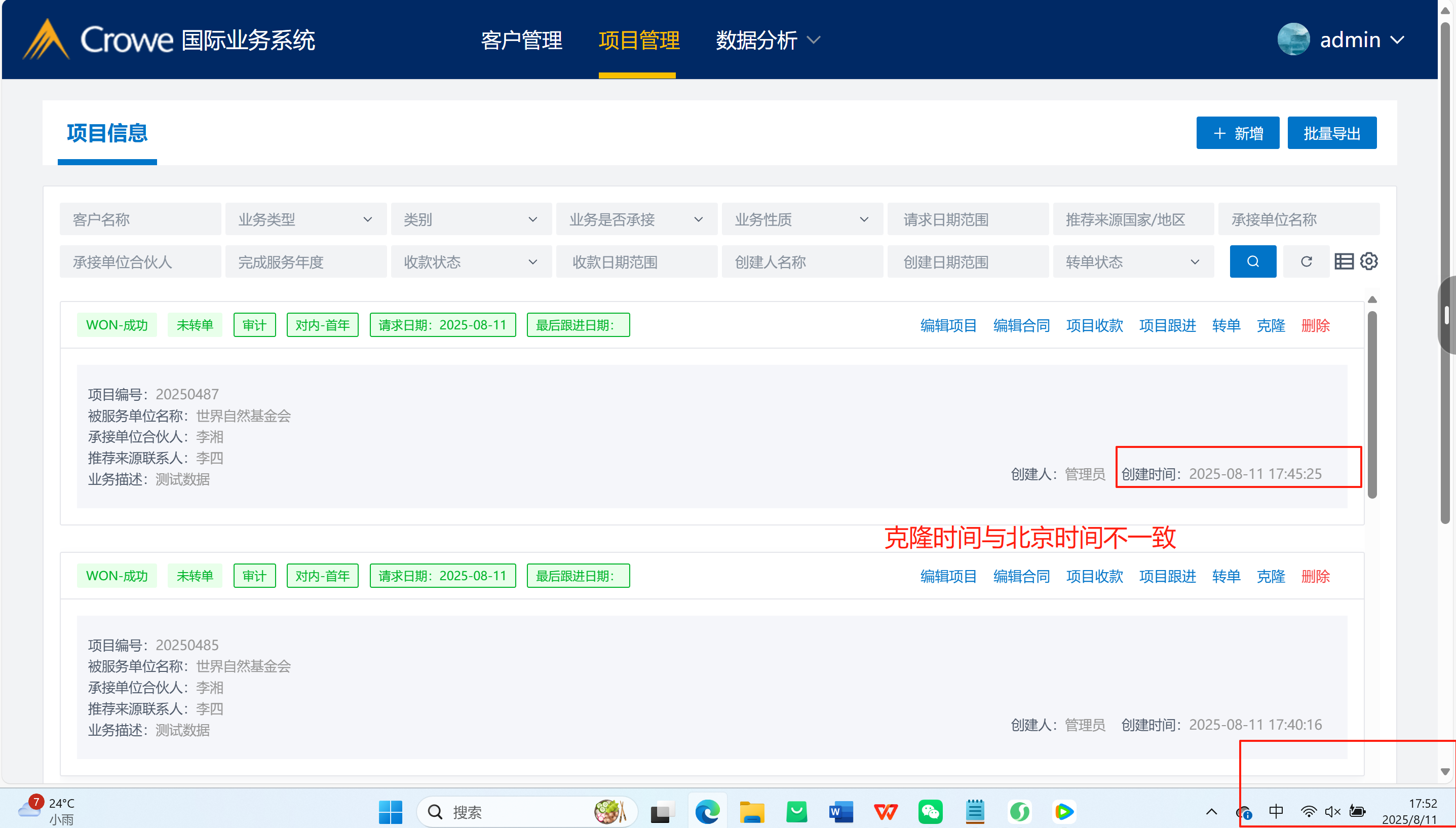Open the 转单状态 dropdown
1456x828 pixels.
(1132, 262)
